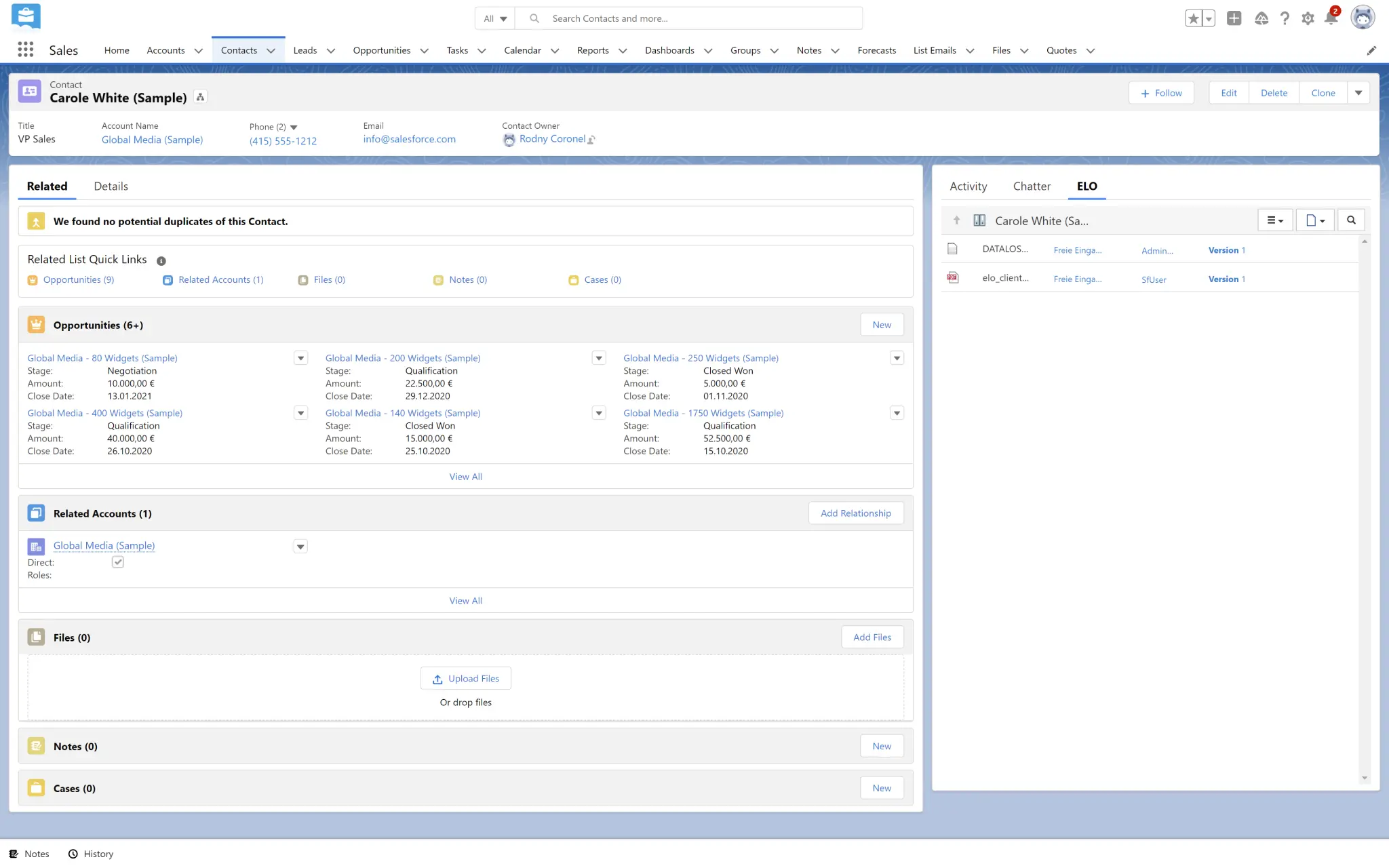Open Global Media (Sample) account name link
Viewport: 1389px width, 868px height.
pyautogui.click(x=152, y=140)
